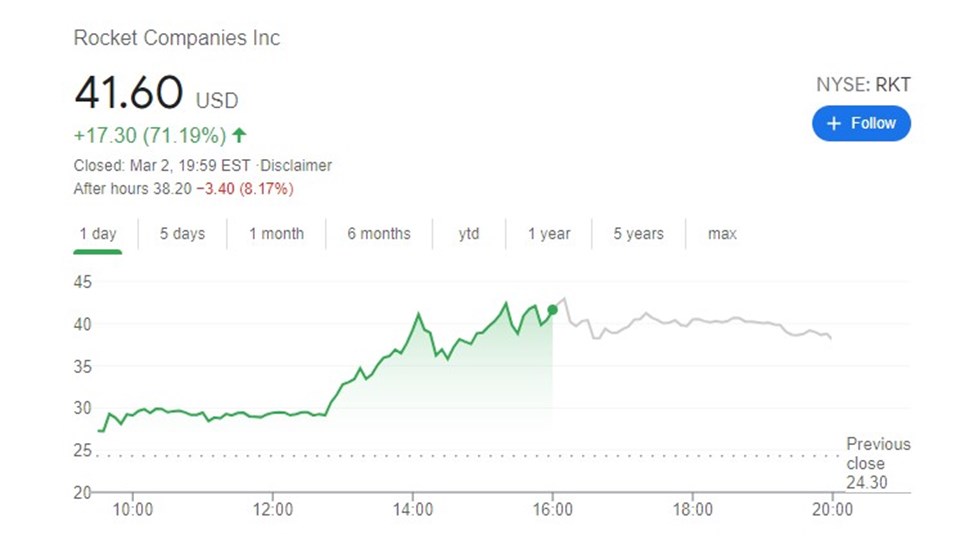Open the 6 months chart tab
This screenshot has width=960, height=536.
click(x=379, y=234)
